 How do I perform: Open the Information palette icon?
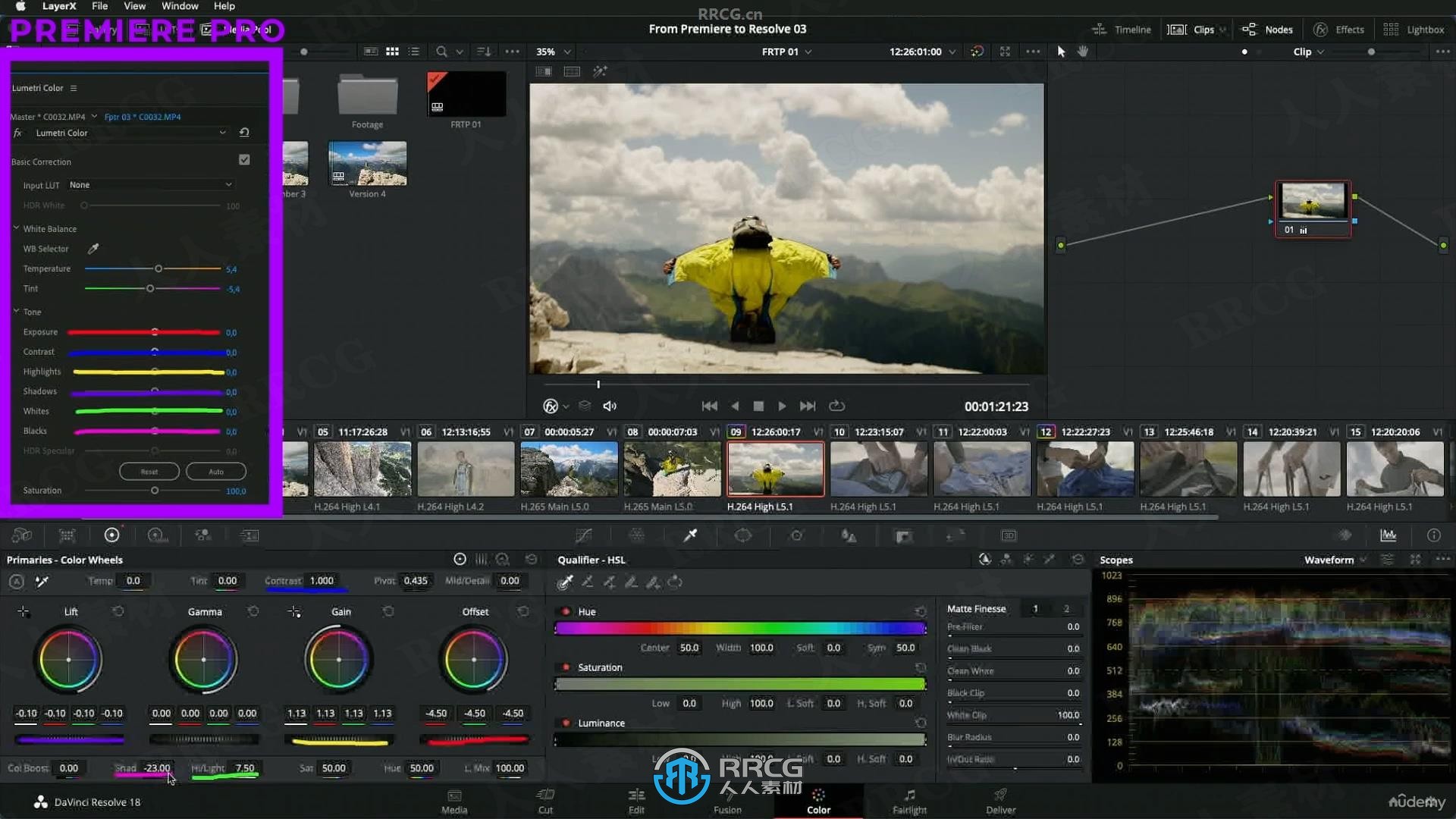1433,535
